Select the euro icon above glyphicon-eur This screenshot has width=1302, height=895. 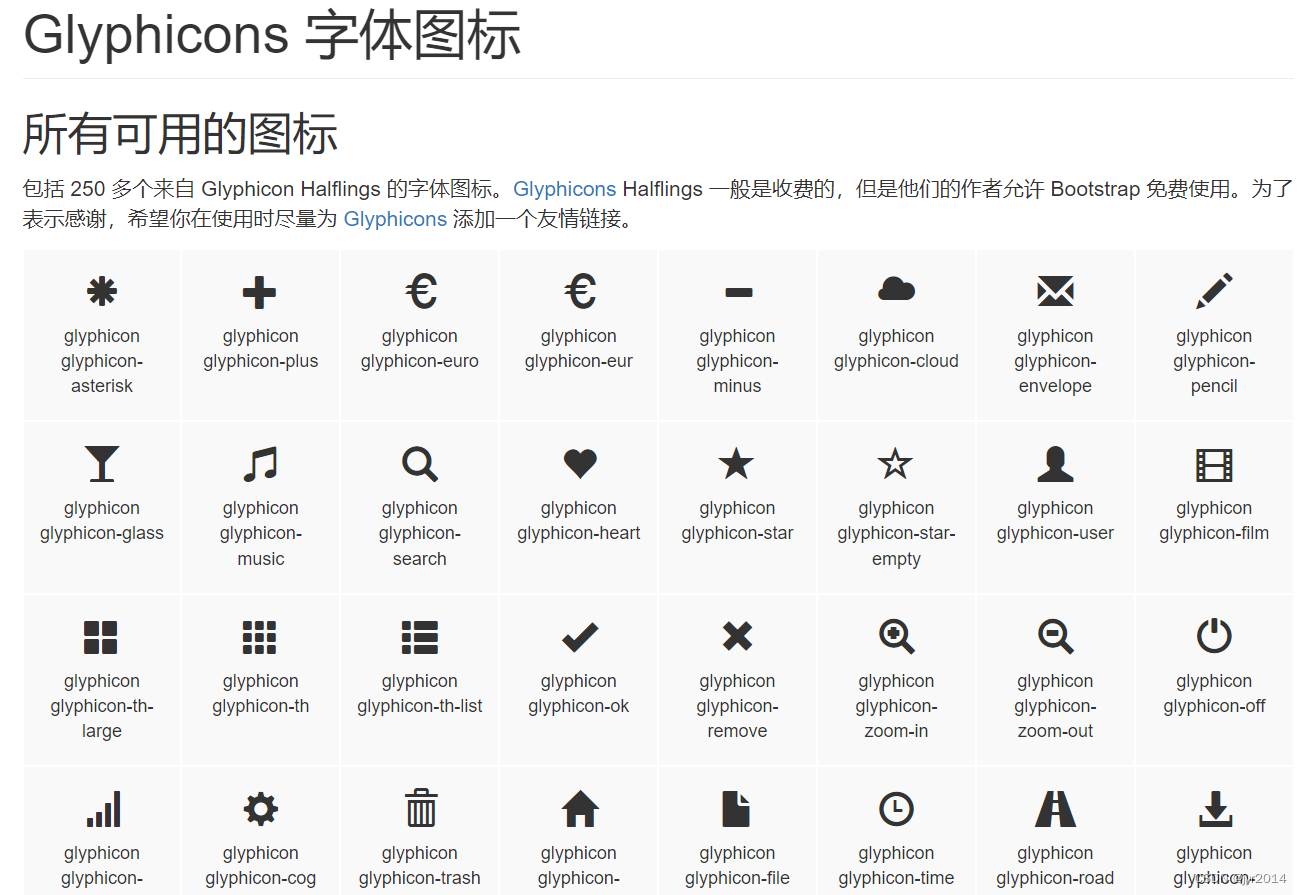[579, 291]
